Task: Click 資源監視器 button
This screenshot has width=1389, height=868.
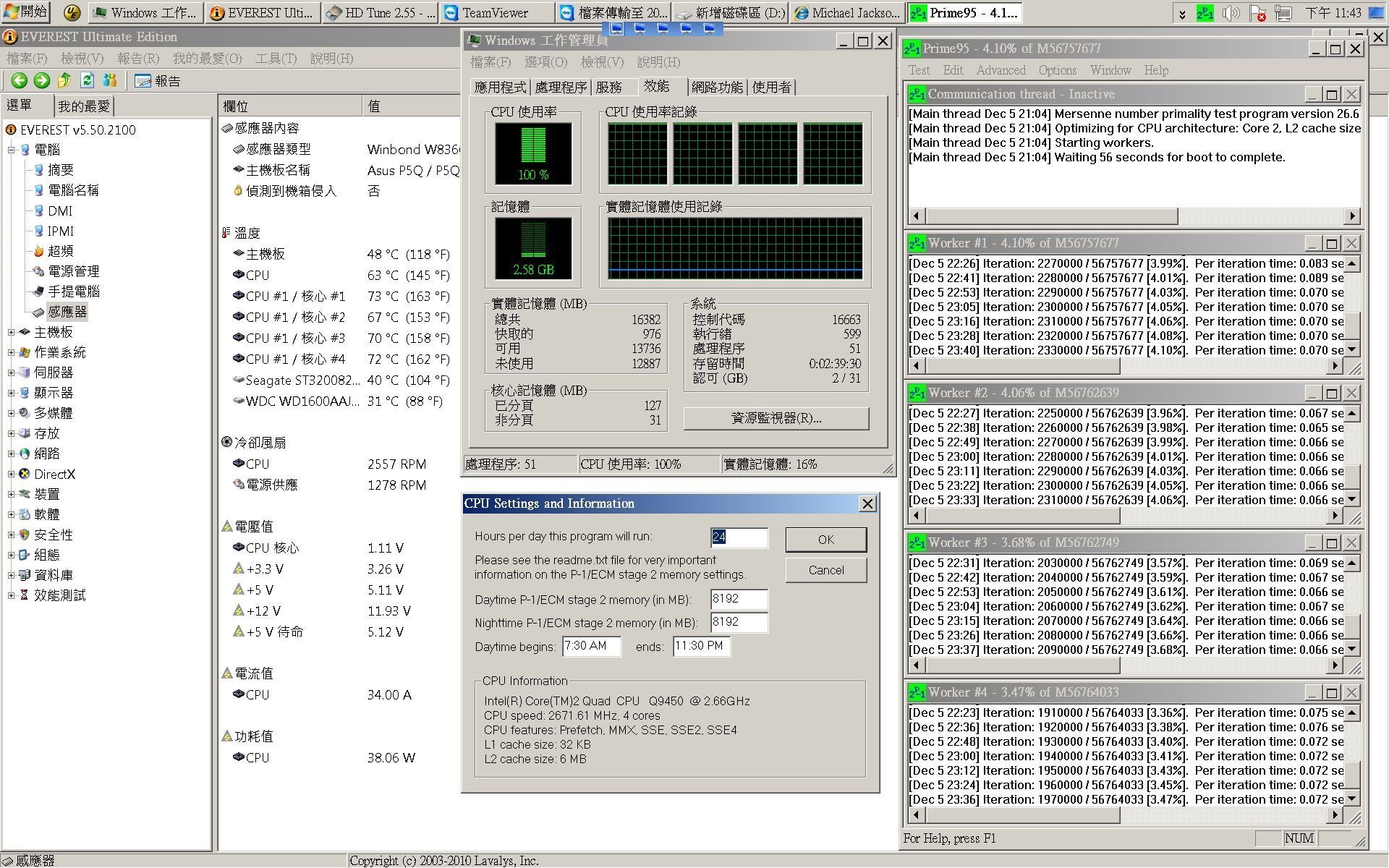Action: tap(776, 418)
